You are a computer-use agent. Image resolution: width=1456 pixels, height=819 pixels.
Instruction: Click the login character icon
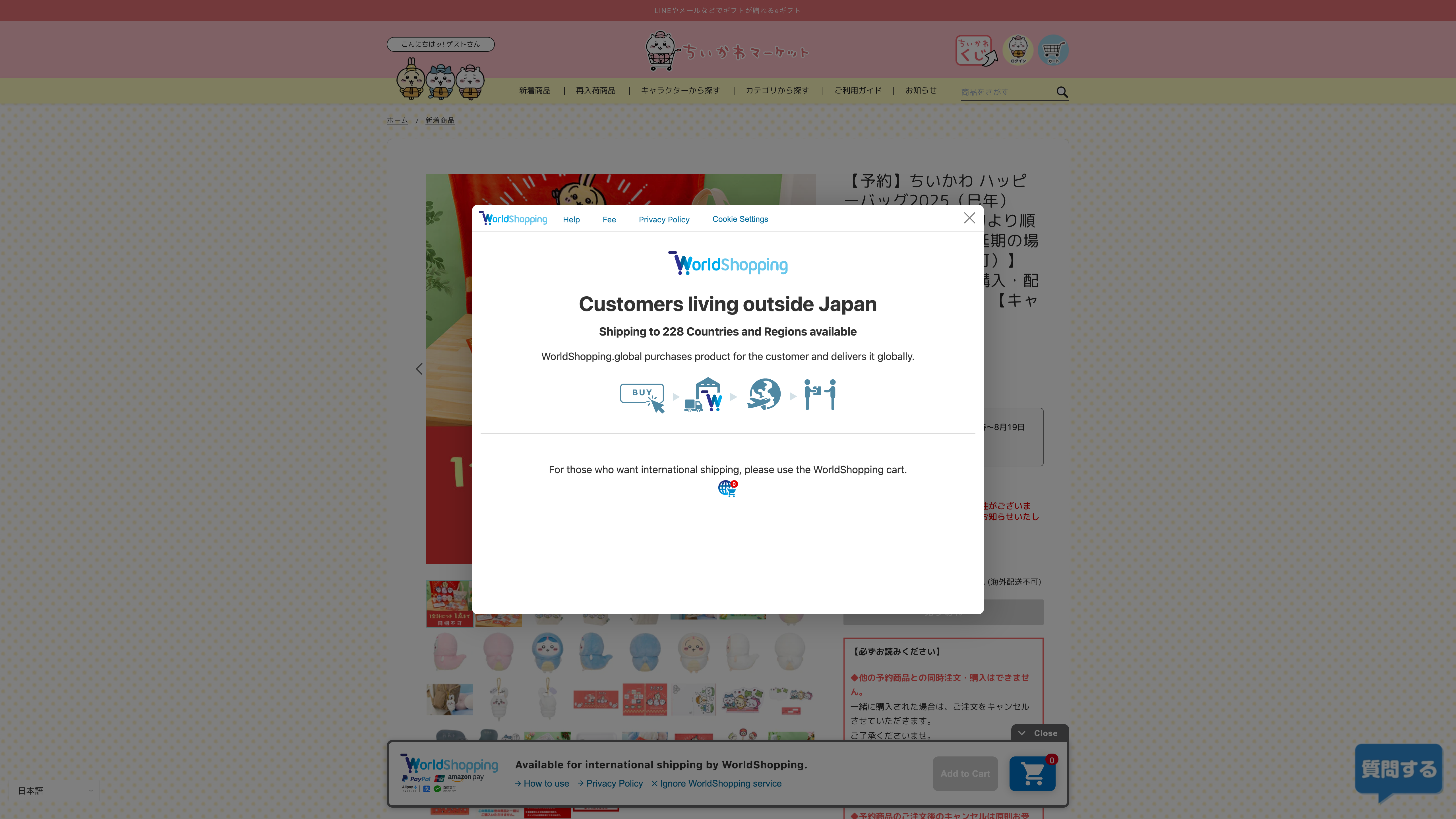pyautogui.click(x=1018, y=50)
